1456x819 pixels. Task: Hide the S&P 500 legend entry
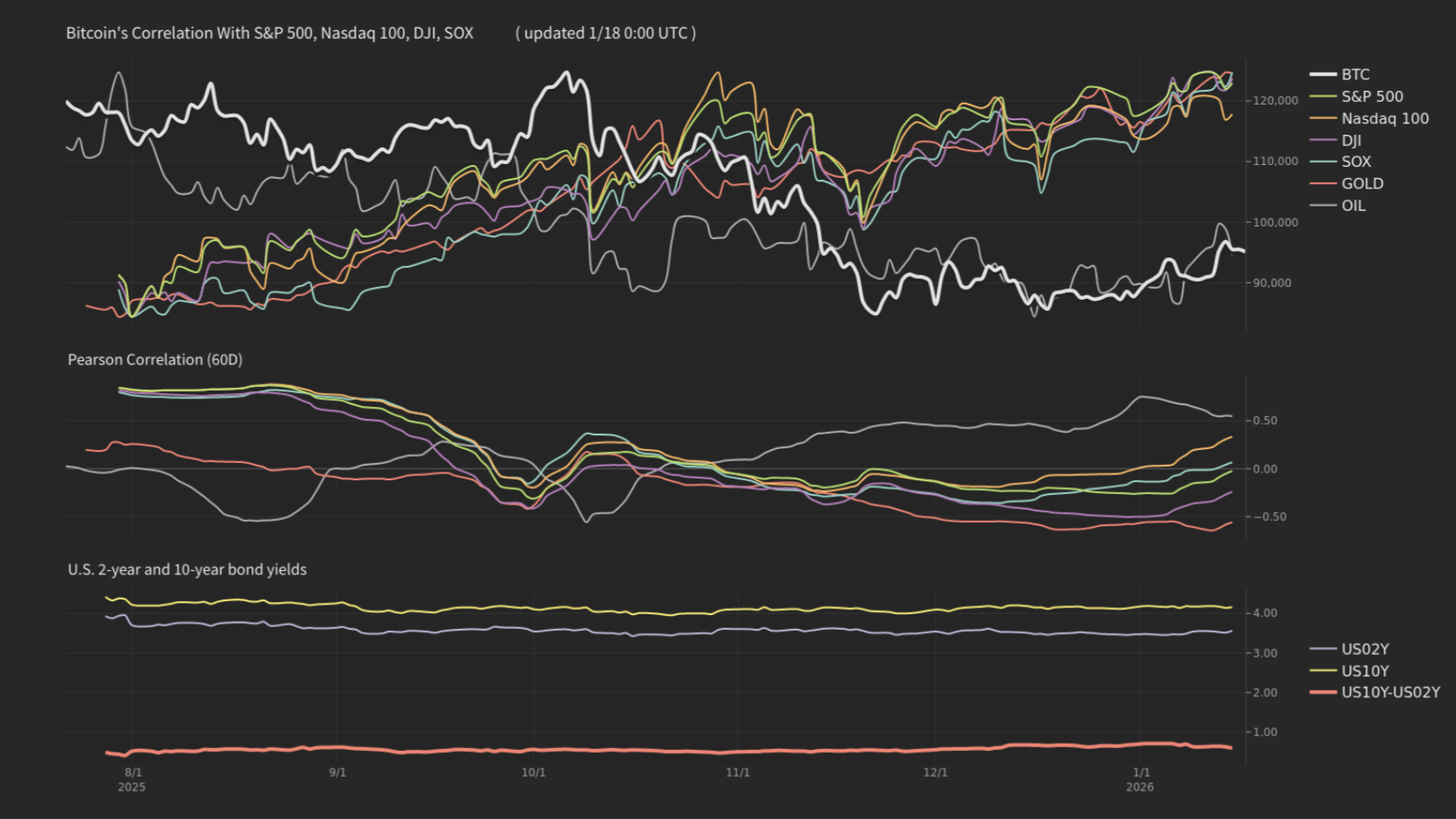point(1371,97)
